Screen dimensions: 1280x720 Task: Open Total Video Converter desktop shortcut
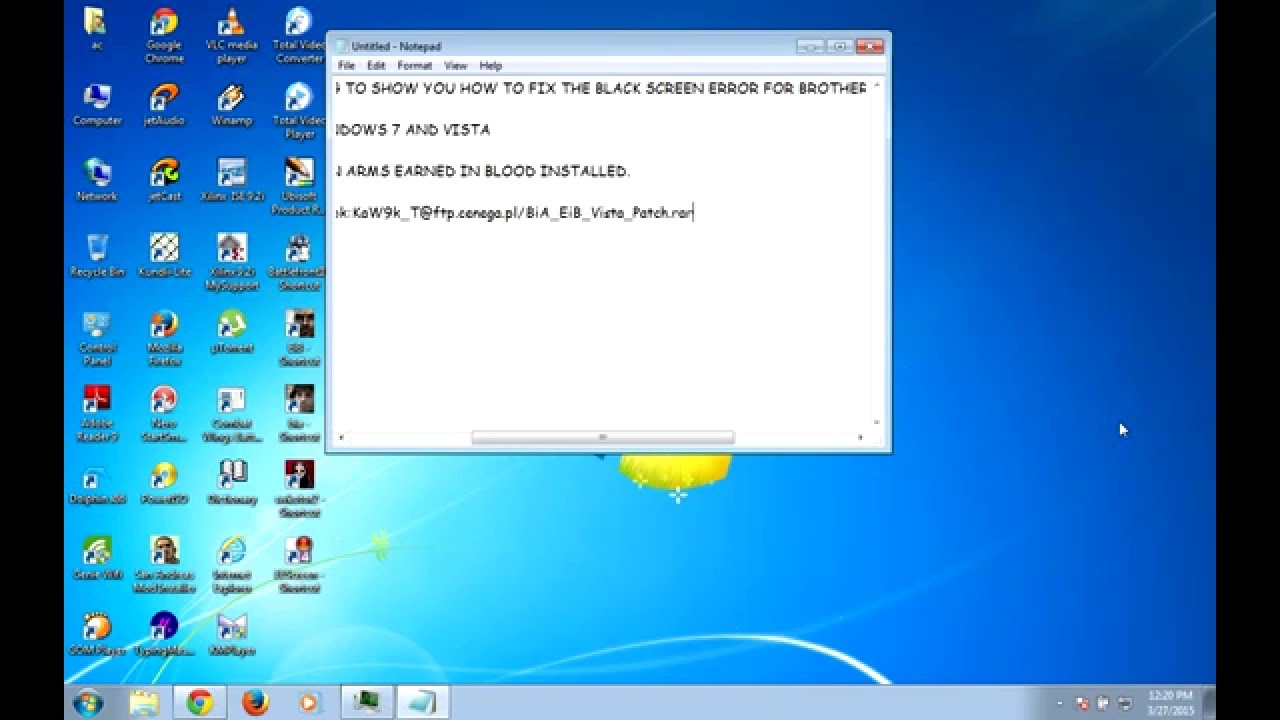click(x=299, y=36)
